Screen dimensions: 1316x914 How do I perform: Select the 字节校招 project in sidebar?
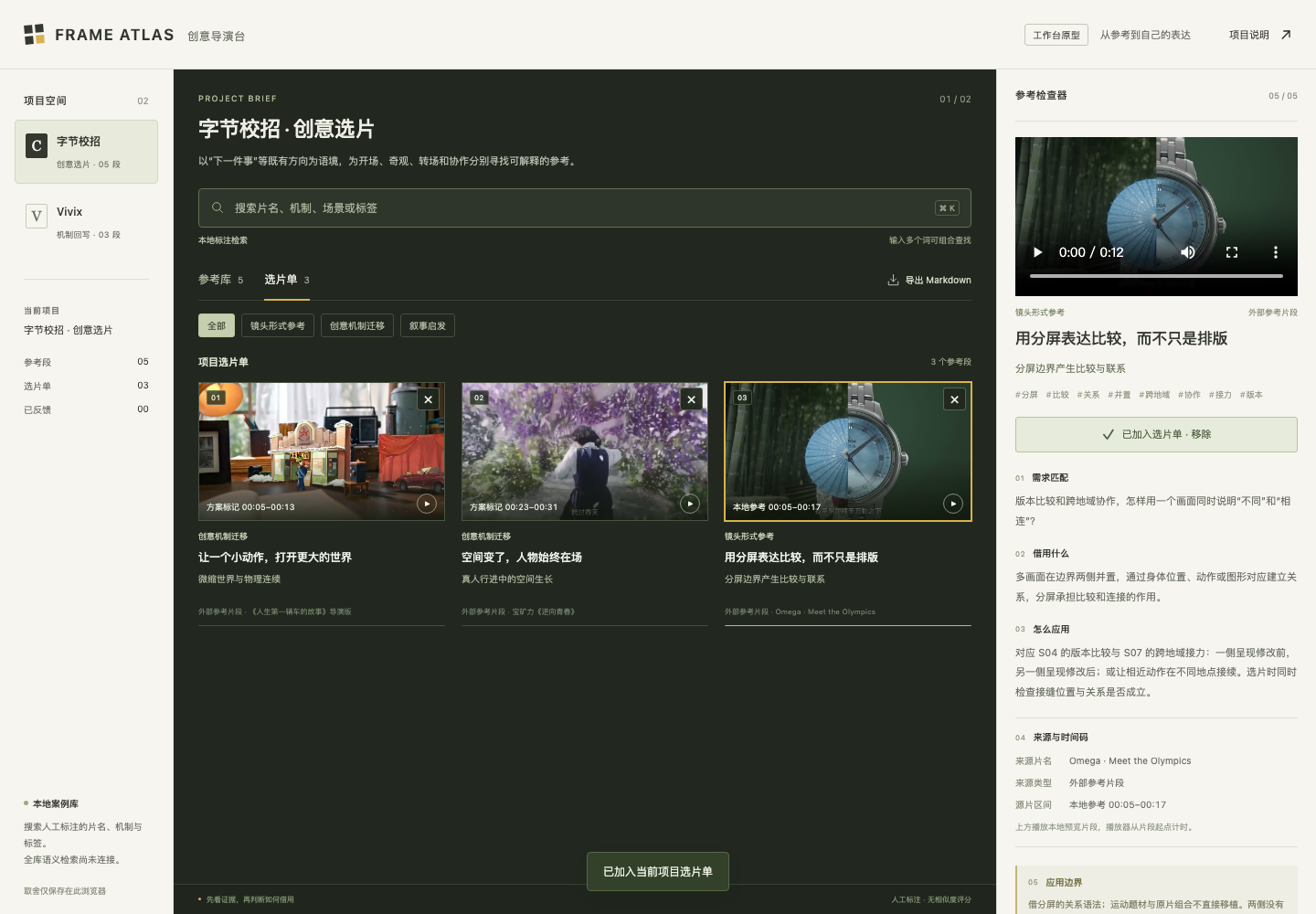coord(86,152)
